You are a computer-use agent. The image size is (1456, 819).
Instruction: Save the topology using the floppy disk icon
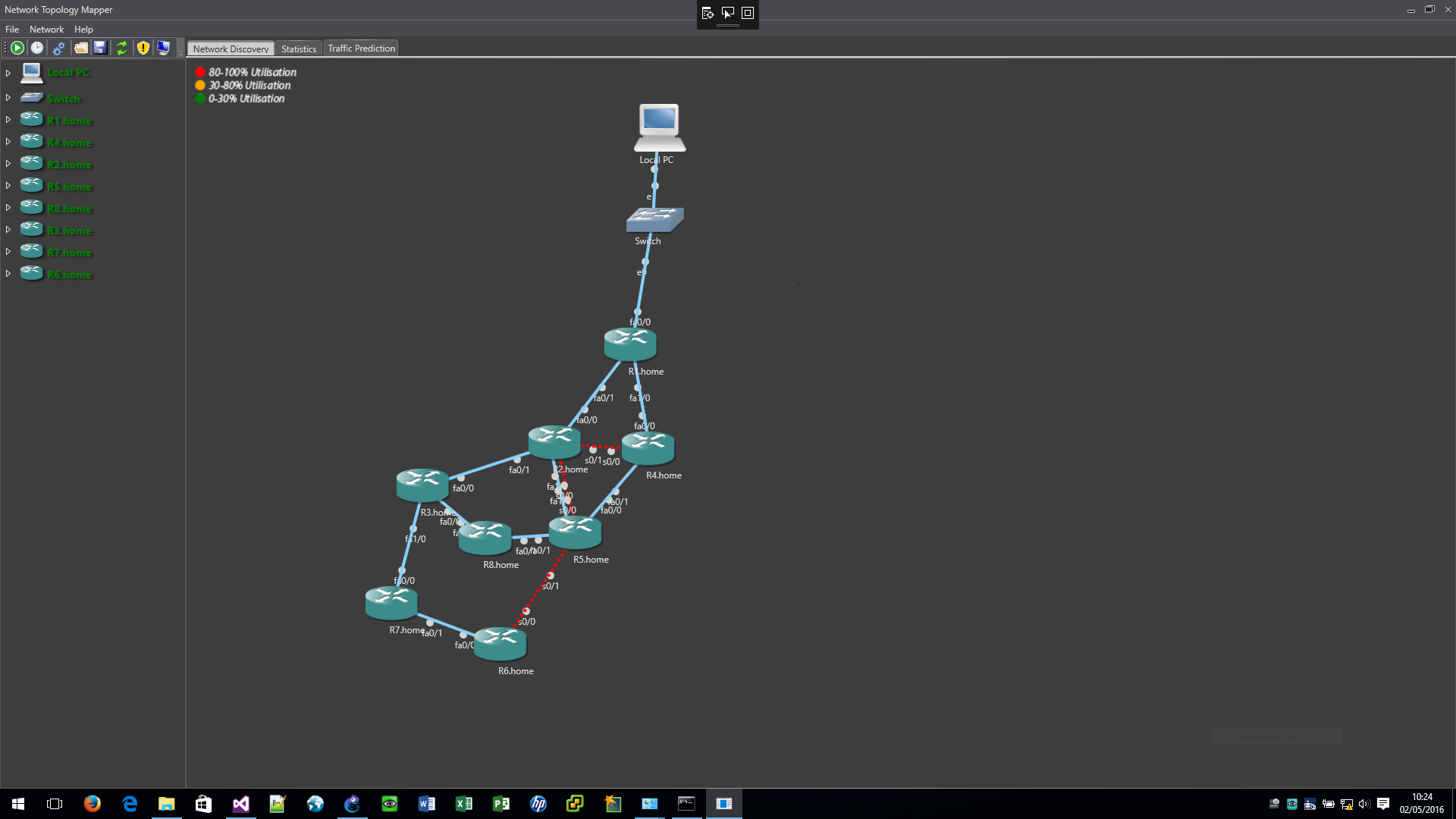pos(100,48)
